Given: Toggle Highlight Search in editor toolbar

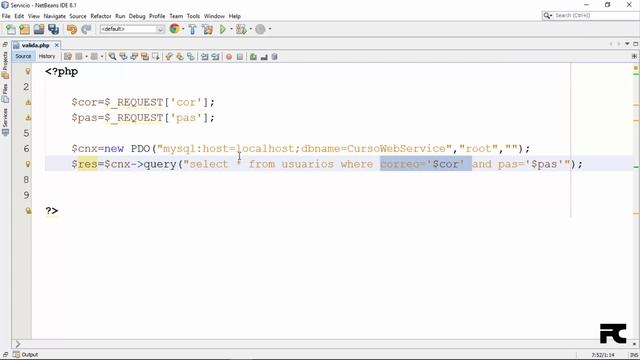Looking at the screenshot, I should (x=145, y=57).
